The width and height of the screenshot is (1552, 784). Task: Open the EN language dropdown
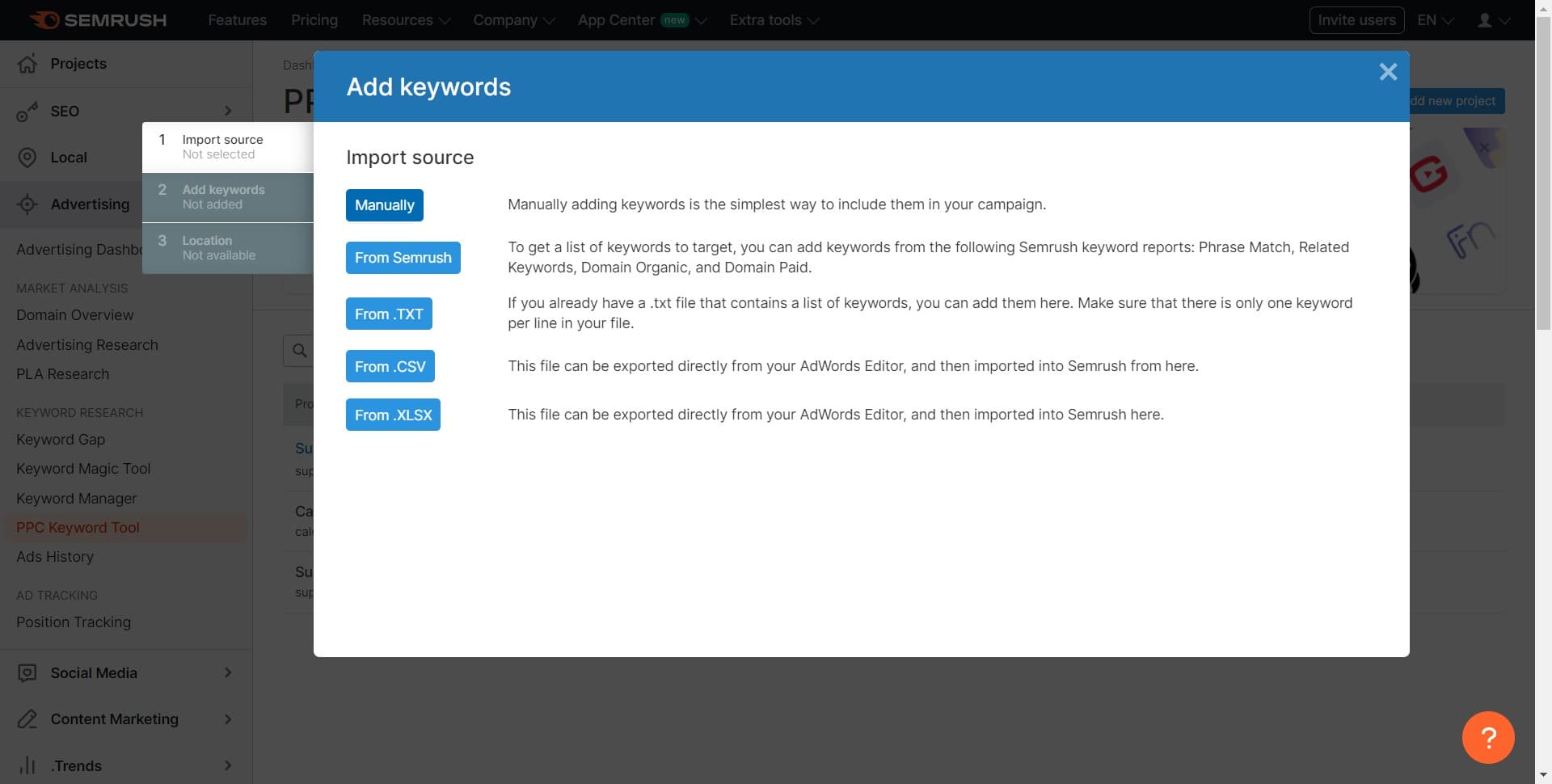pos(1434,19)
